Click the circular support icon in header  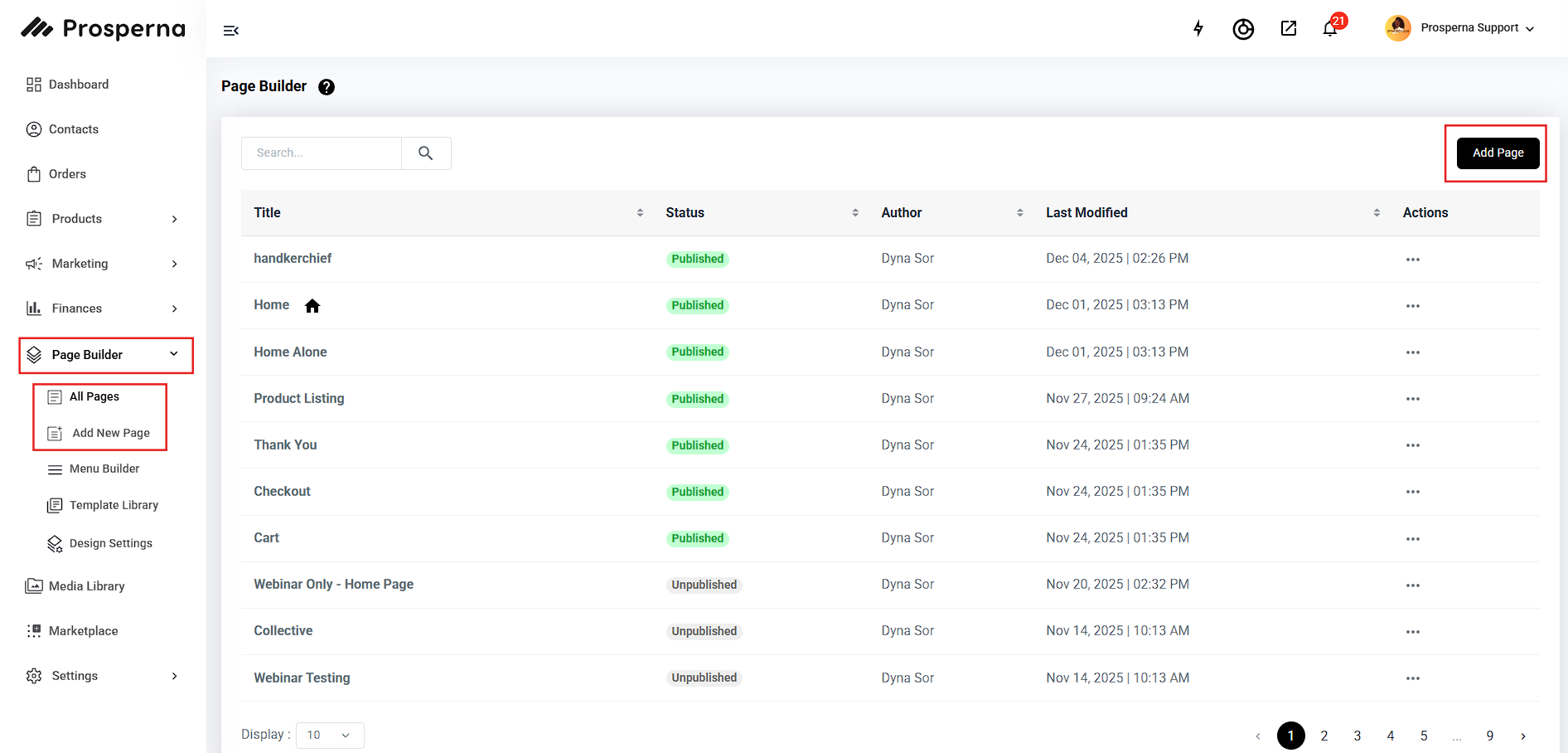pyautogui.click(x=1243, y=29)
